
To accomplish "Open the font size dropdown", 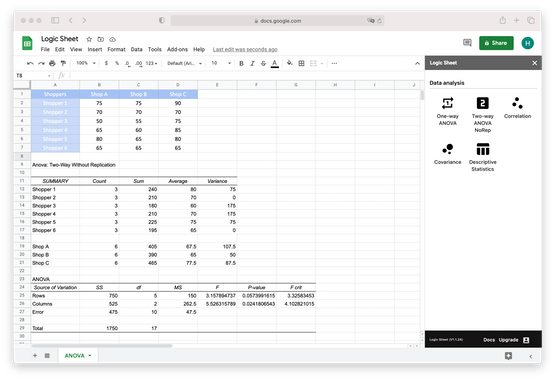I will [x=221, y=63].
